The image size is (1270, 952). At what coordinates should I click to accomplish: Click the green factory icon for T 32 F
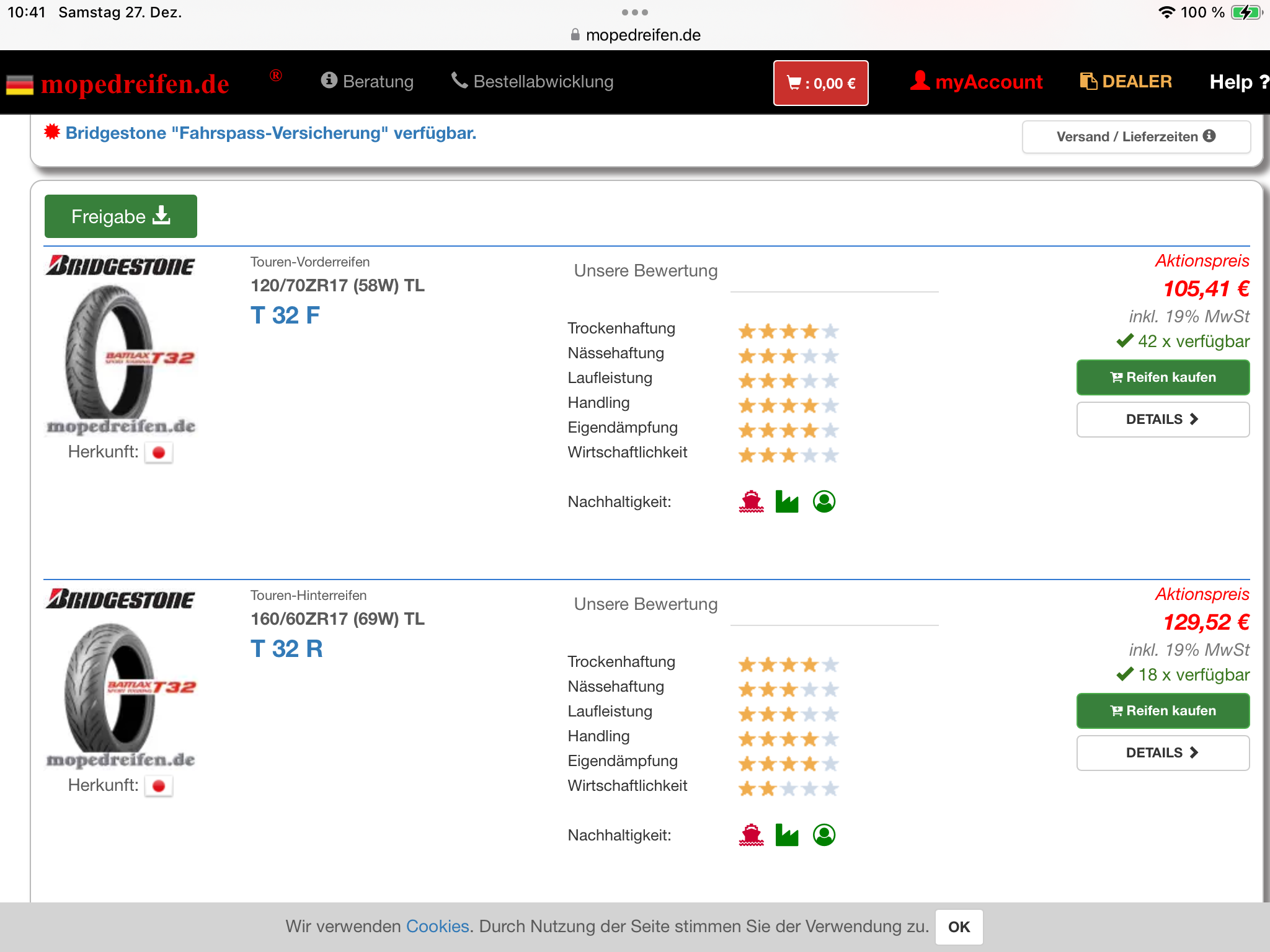pos(787,501)
